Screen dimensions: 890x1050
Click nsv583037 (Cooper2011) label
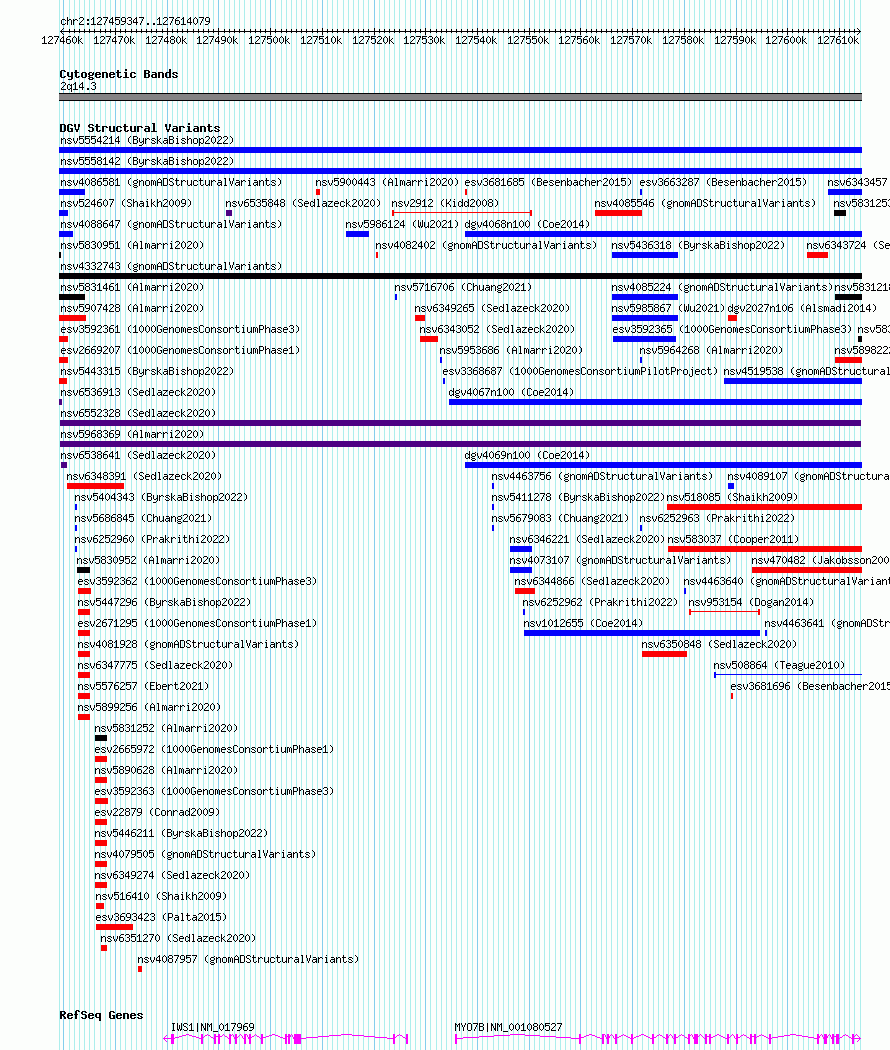pos(733,539)
